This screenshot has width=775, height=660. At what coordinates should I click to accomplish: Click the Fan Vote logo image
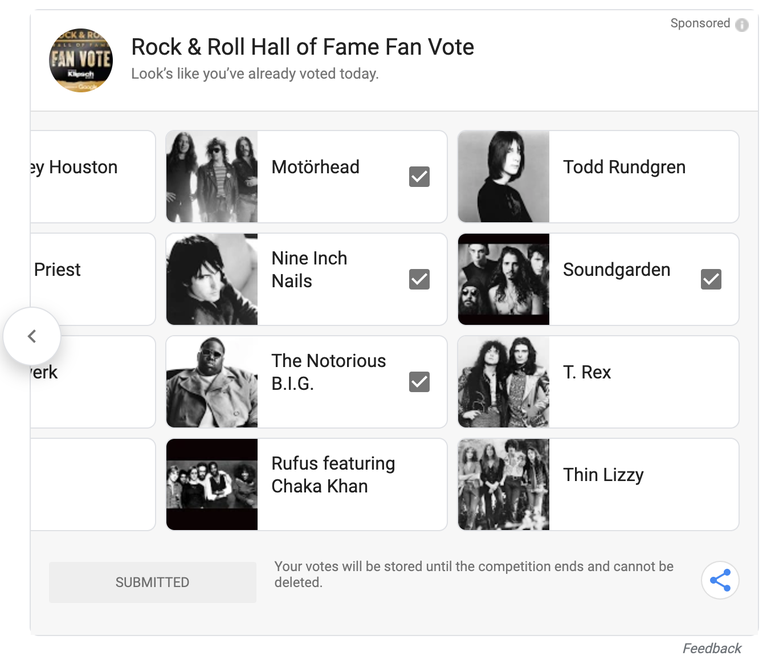point(81,60)
